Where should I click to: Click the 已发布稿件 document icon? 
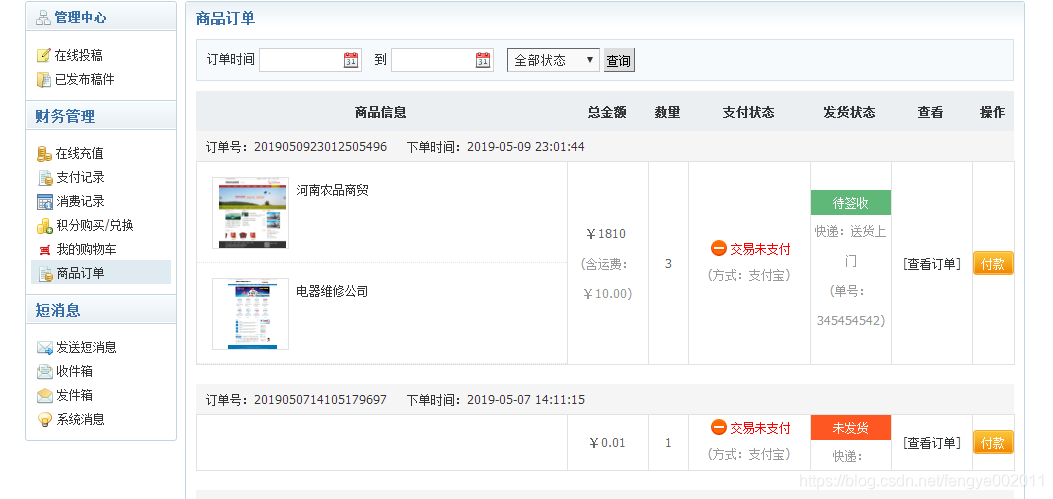(x=44, y=79)
